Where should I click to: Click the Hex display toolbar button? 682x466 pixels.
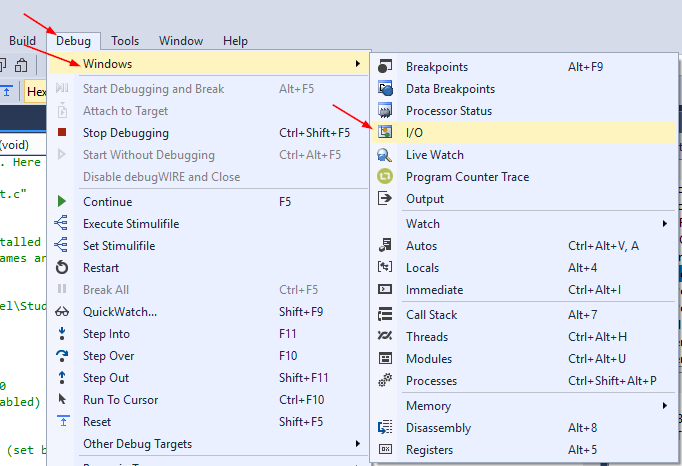[x=36, y=91]
